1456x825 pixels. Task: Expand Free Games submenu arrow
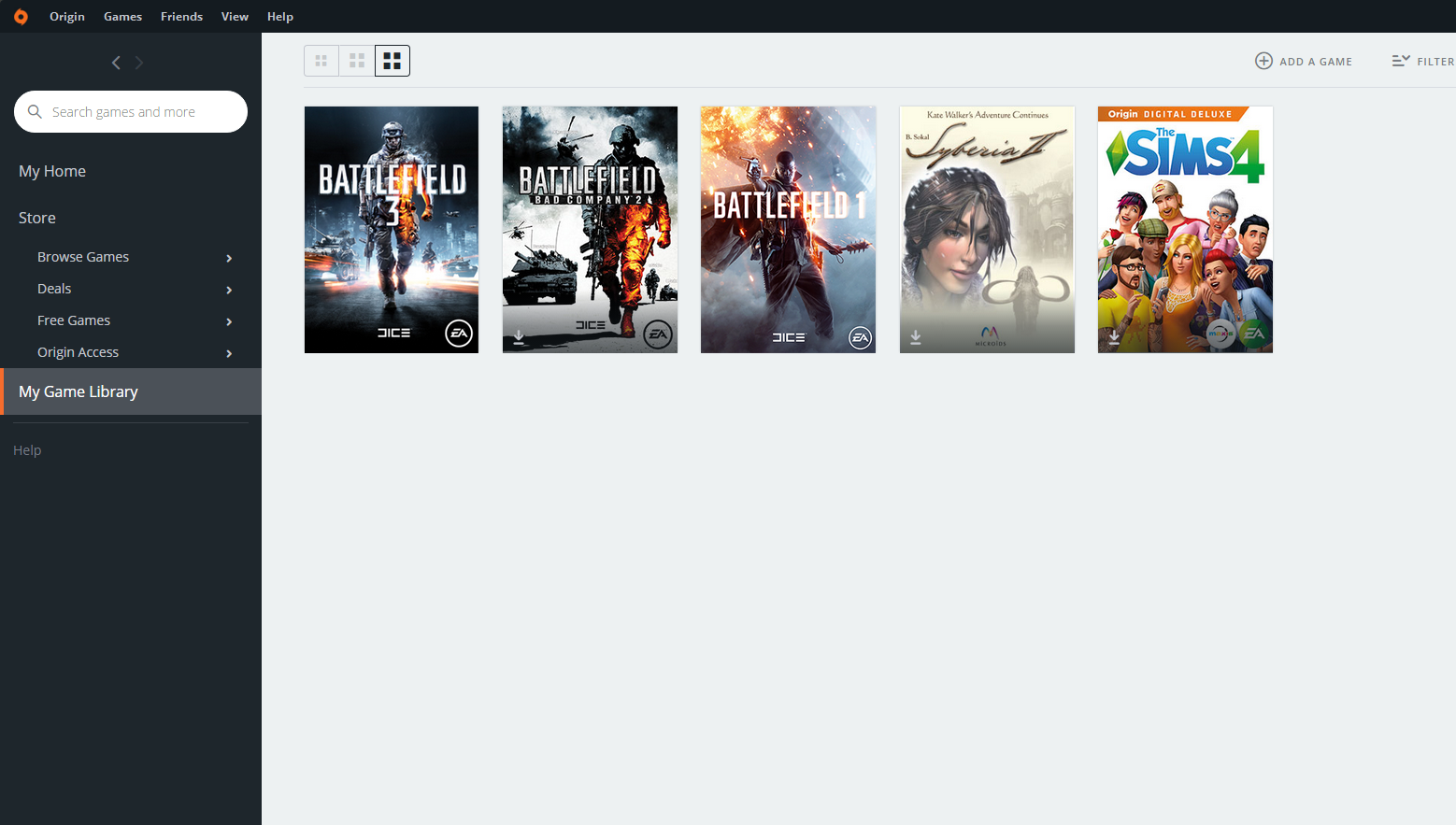coord(229,321)
